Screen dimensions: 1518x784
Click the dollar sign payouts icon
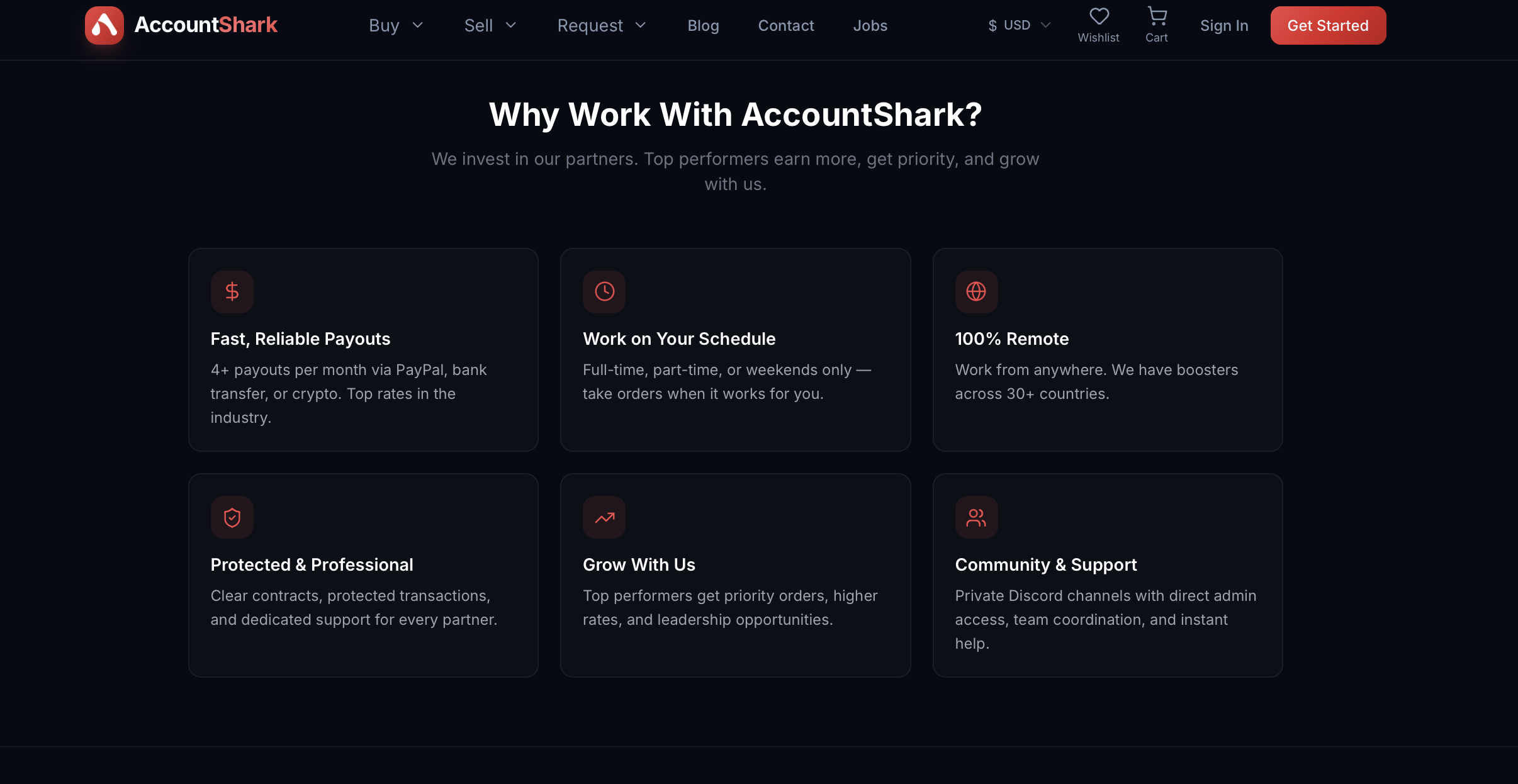232,292
